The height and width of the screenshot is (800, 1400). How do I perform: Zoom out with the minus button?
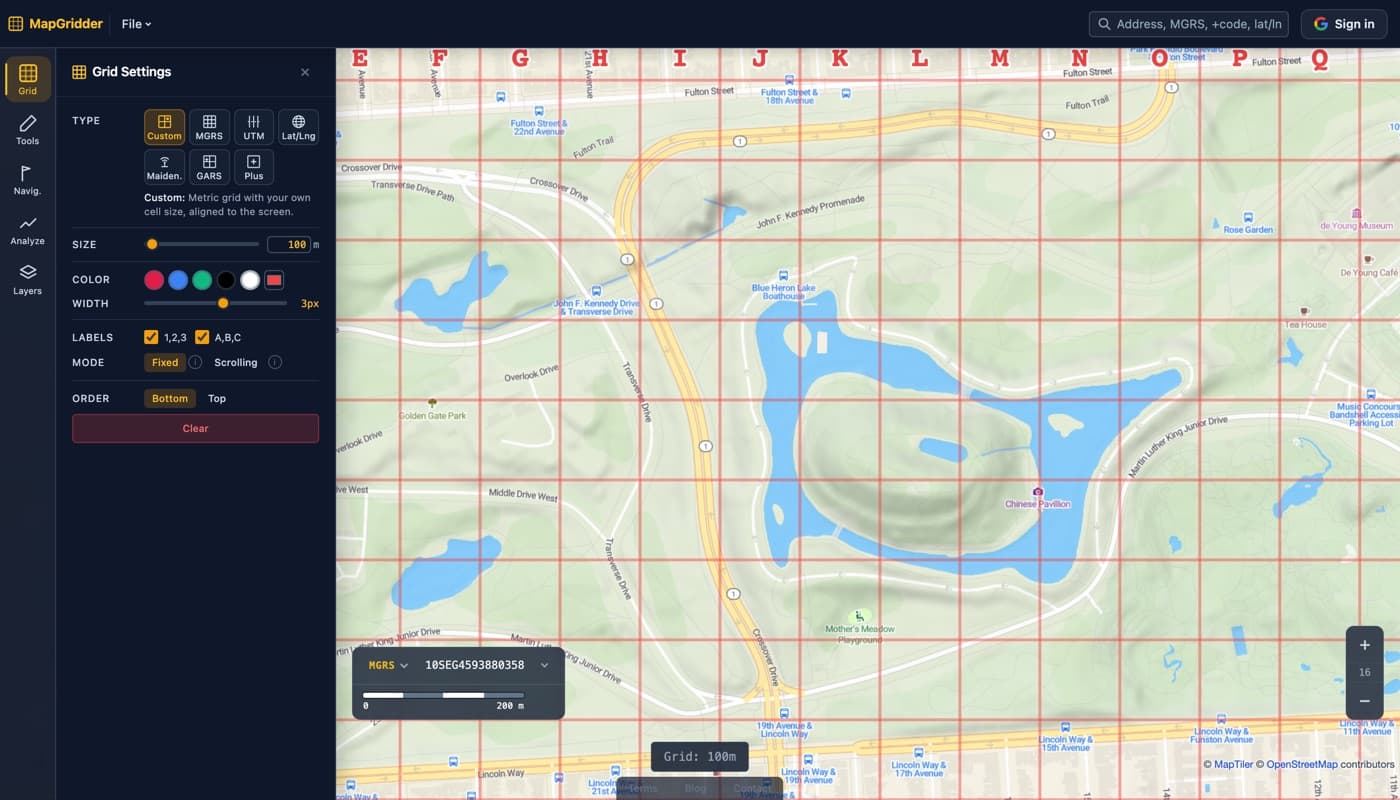coord(1365,701)
